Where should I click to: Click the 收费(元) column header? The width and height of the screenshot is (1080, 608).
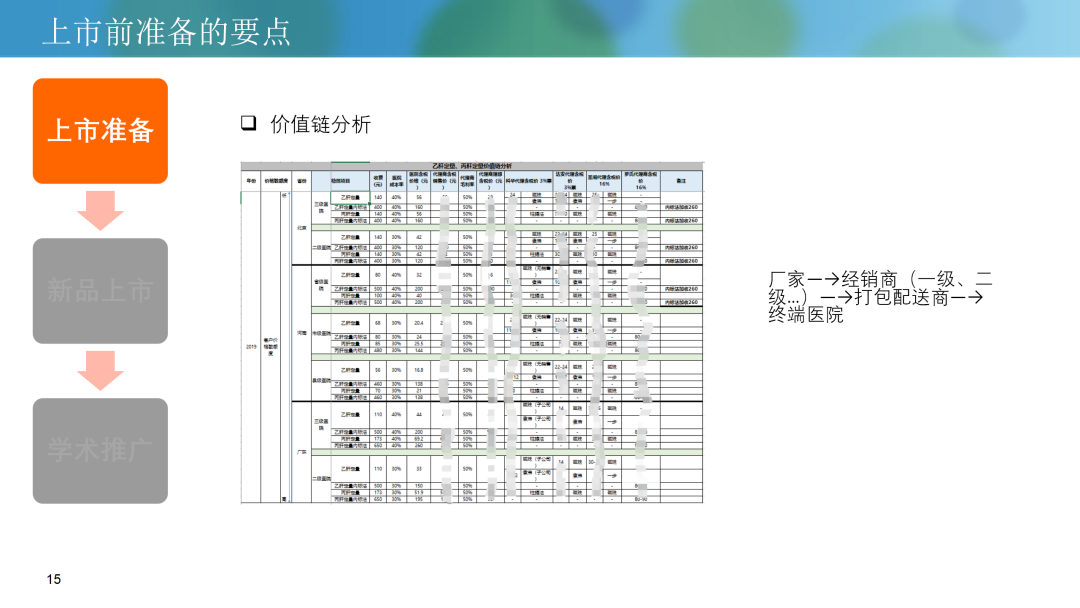pos(377,181)
